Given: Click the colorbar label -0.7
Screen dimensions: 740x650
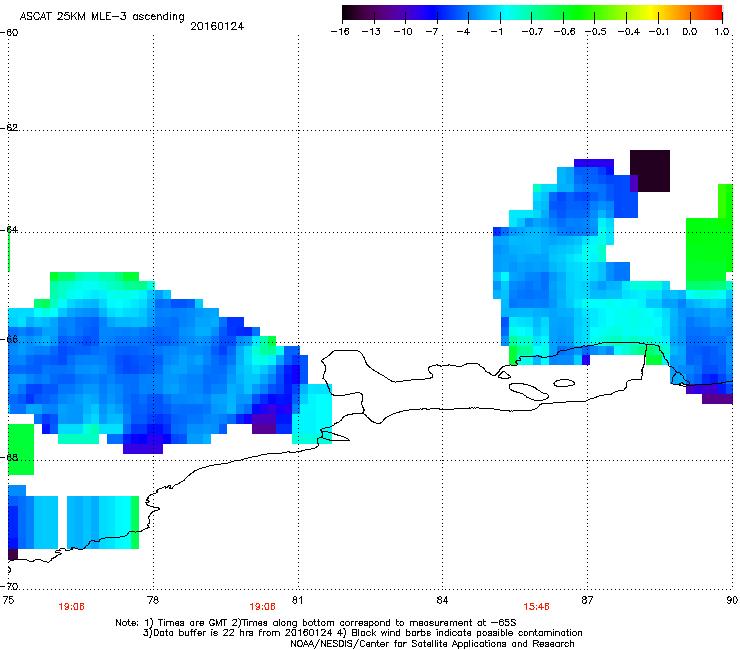Looking at the screenshot, I should click(532, 32).
